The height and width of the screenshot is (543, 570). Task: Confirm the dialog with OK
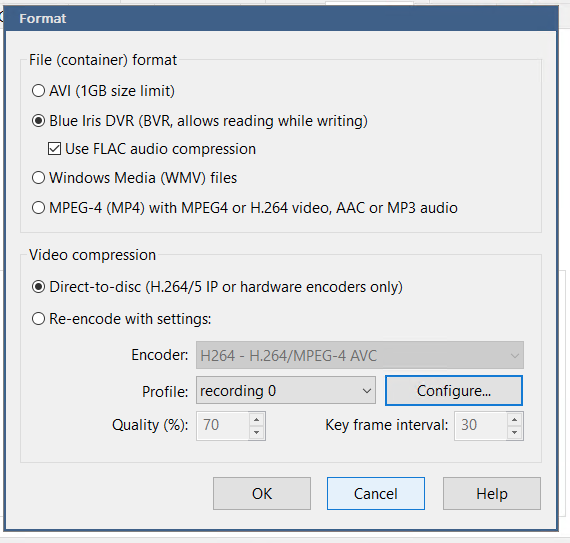click(x=262, y=494)
